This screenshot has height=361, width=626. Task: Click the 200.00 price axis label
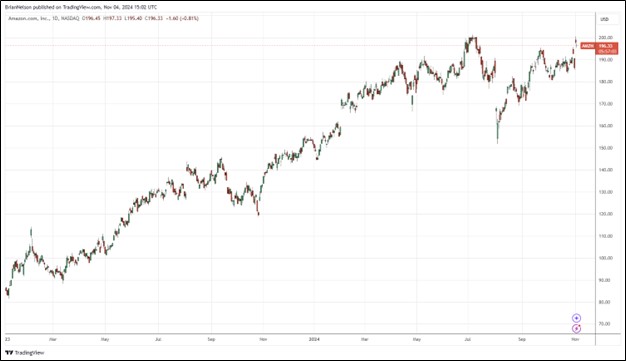pyautogui.click(x=605, y=38)
